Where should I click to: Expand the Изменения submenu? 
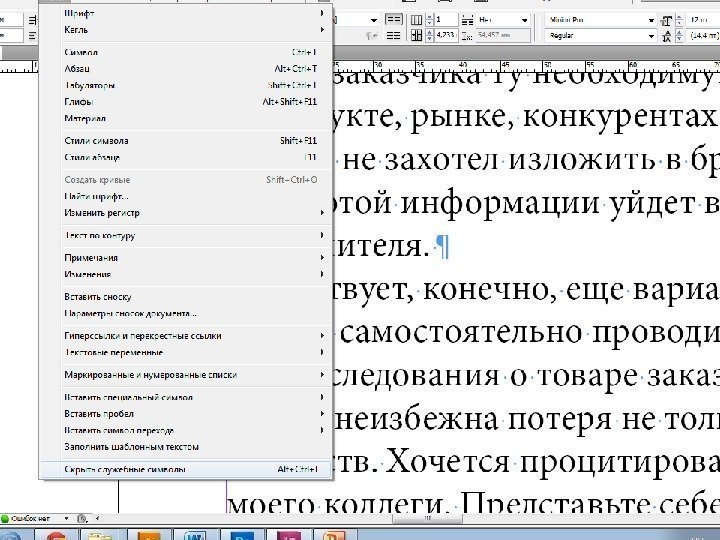[186, 275]
